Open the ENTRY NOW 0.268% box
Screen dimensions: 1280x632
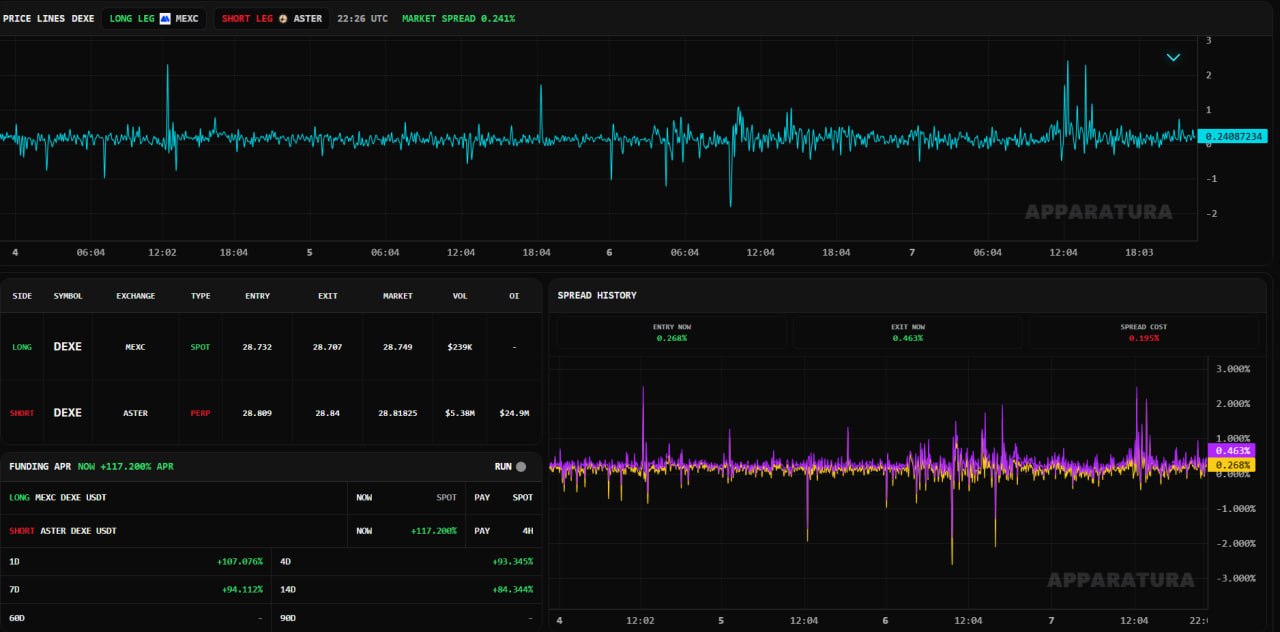point(672,333)
